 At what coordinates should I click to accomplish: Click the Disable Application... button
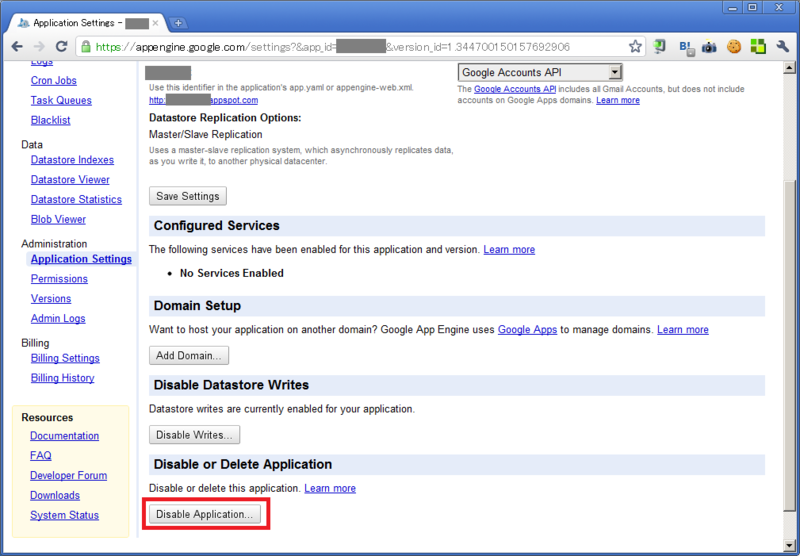[205, 514]
